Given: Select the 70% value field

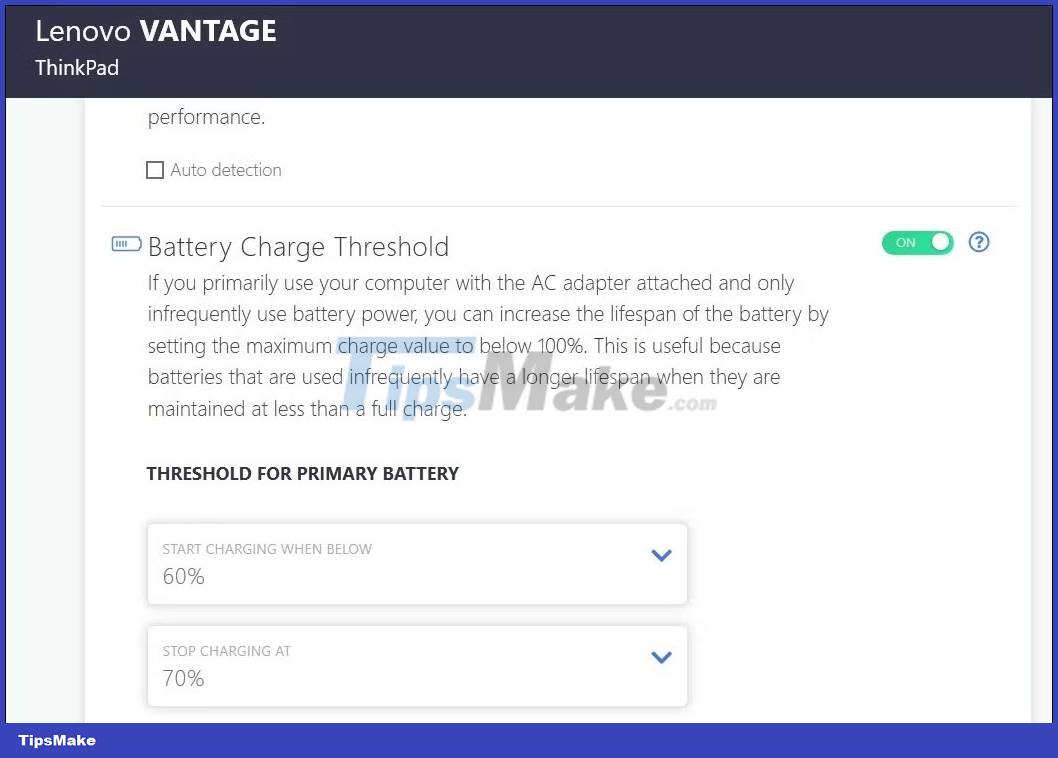Looking at the screenshot, I should click(x=183, y=679).
